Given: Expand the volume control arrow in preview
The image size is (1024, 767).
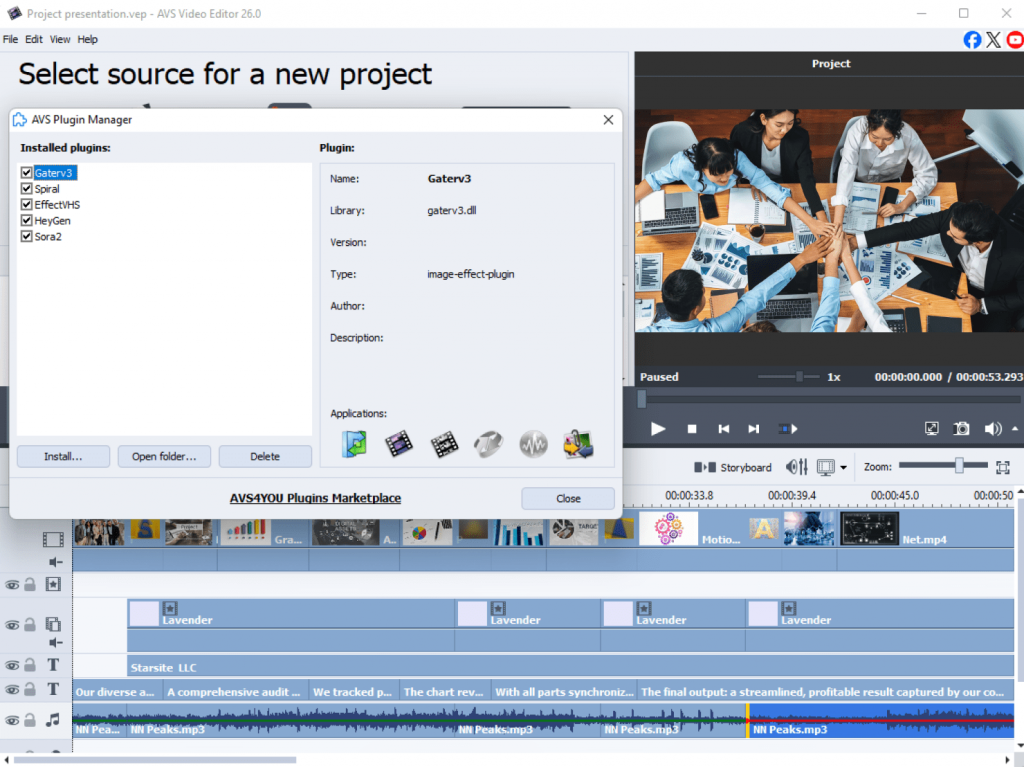Looking at the screenshot, I should click(x=1014, y=429).
